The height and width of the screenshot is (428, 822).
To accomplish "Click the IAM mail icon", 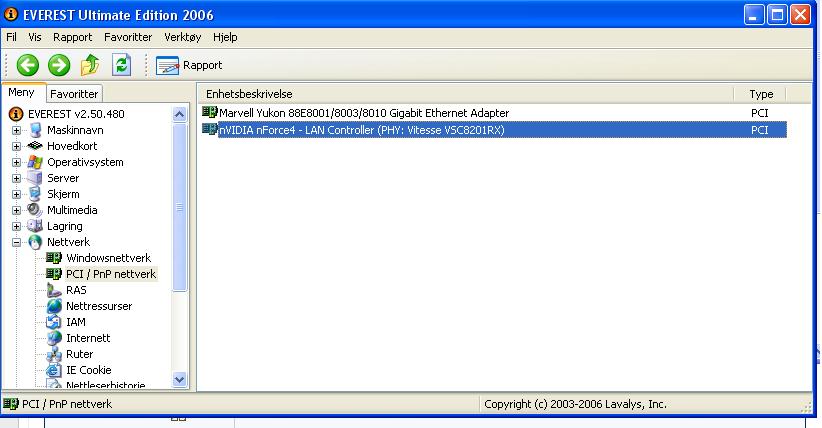I will [54, 322].
